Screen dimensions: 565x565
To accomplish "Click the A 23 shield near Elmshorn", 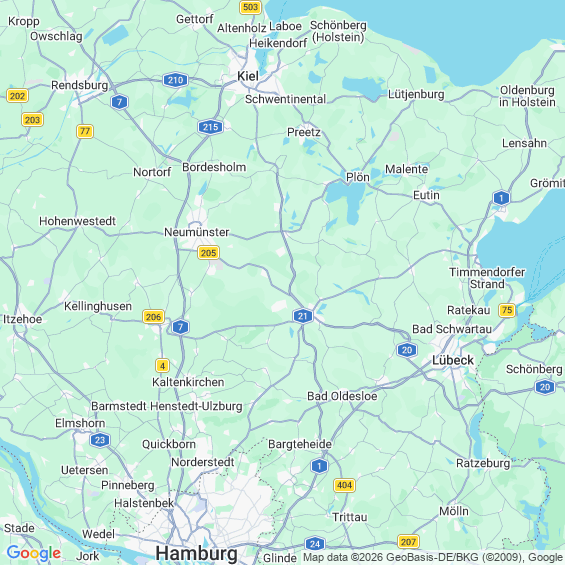I will [x=100, y=440].
